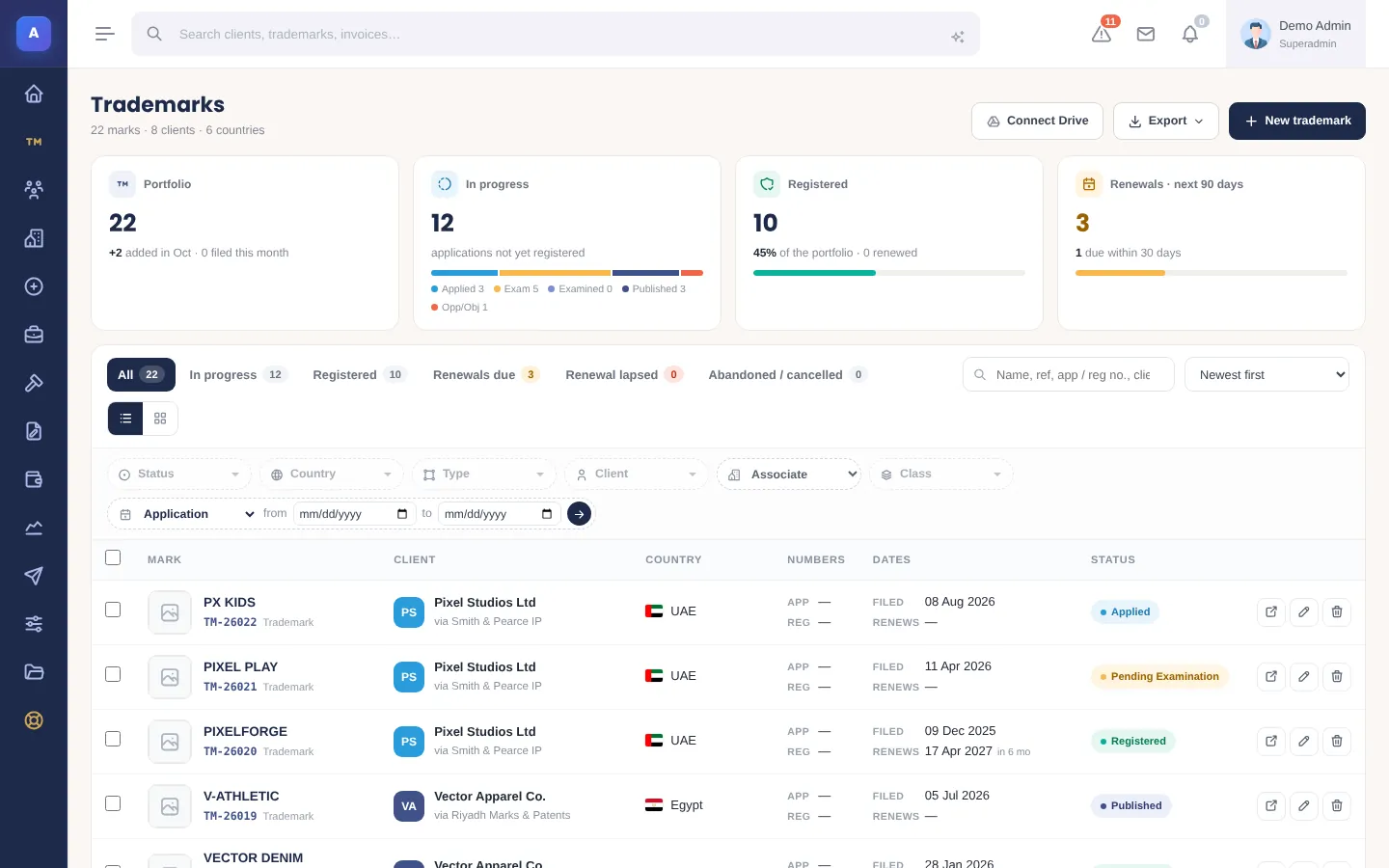This screenshot has height=868, width=1389.
Task: Click the Connect Drive button
Action: point(1038,121)
